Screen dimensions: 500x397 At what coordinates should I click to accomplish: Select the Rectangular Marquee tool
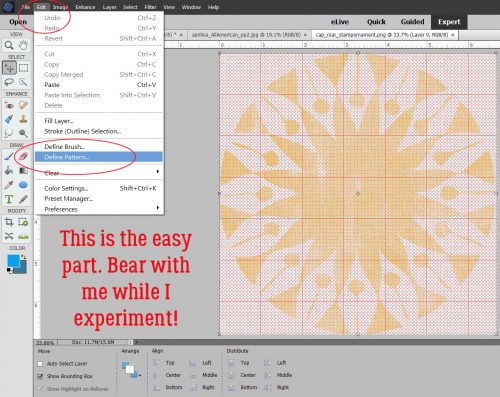click(23, 68)
